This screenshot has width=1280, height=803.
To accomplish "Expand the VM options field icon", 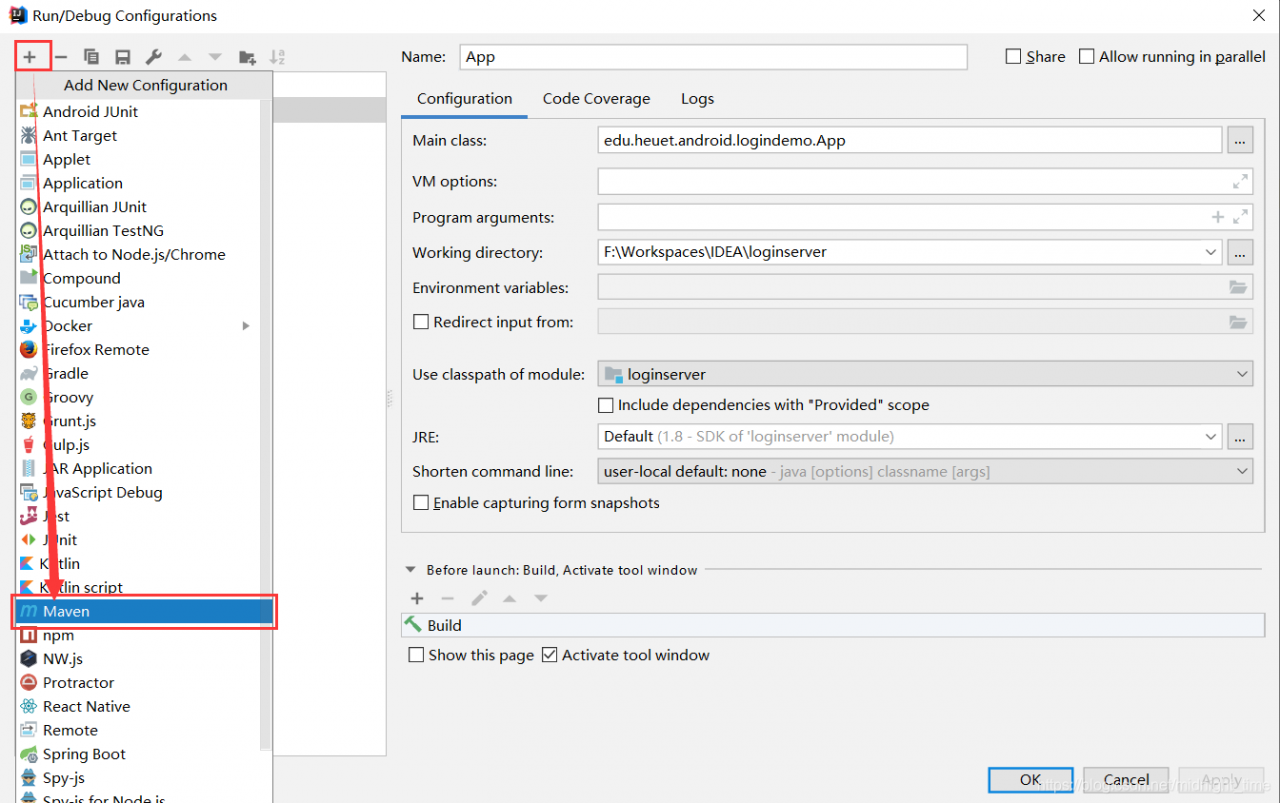I will click(x=1240, y=182).
